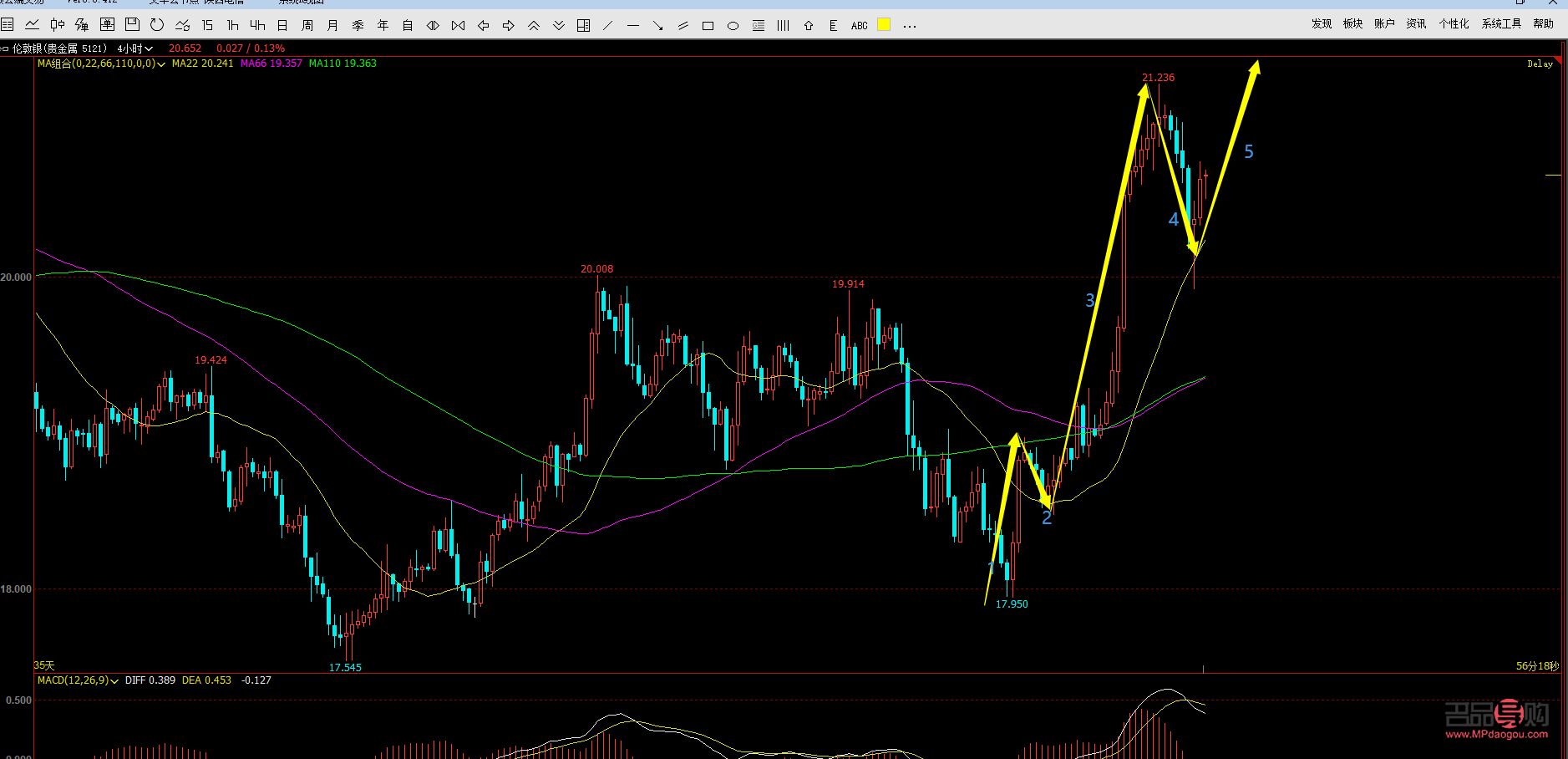Click the 17.950 low price label

[x=1012, y=604]
